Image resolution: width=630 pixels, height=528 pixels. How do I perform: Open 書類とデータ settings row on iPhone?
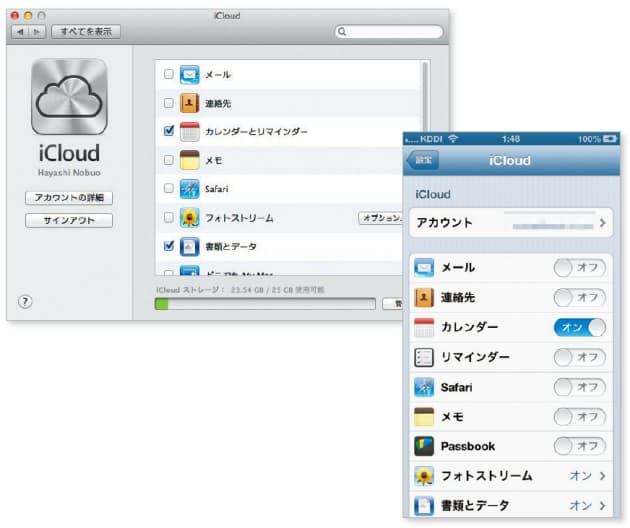510,506
